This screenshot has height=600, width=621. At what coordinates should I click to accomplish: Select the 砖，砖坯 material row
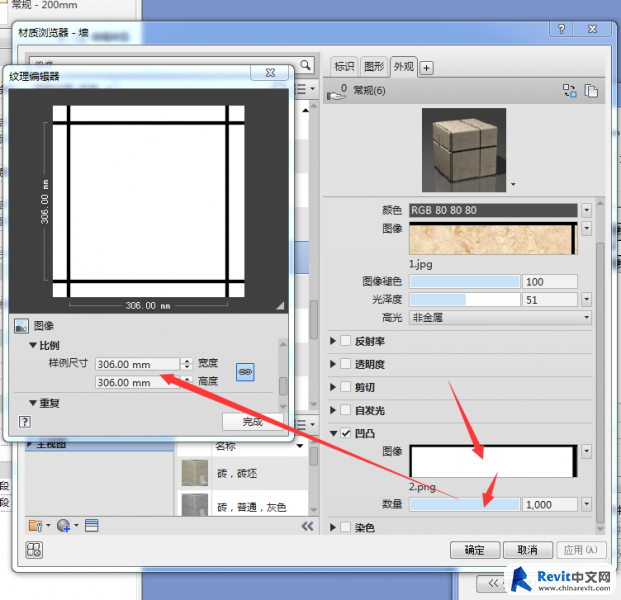[242, 473]
